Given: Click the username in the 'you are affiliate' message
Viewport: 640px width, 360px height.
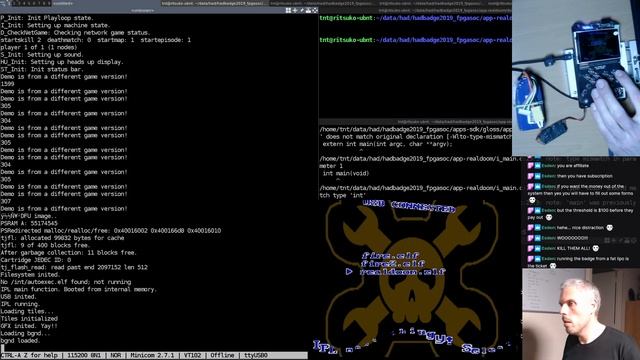Looking at the screenshot, I should (549, 166).
